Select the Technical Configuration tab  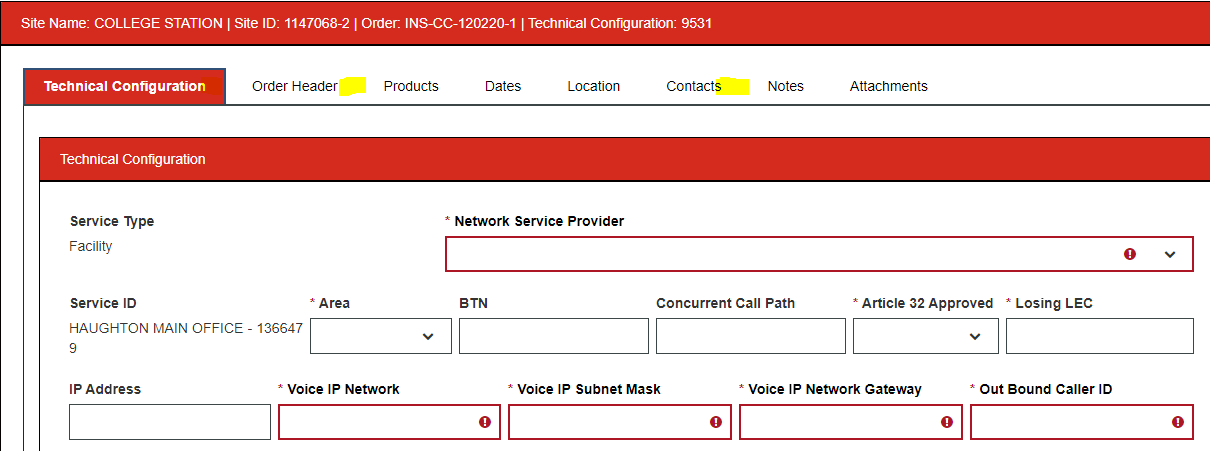click(125, 86)
